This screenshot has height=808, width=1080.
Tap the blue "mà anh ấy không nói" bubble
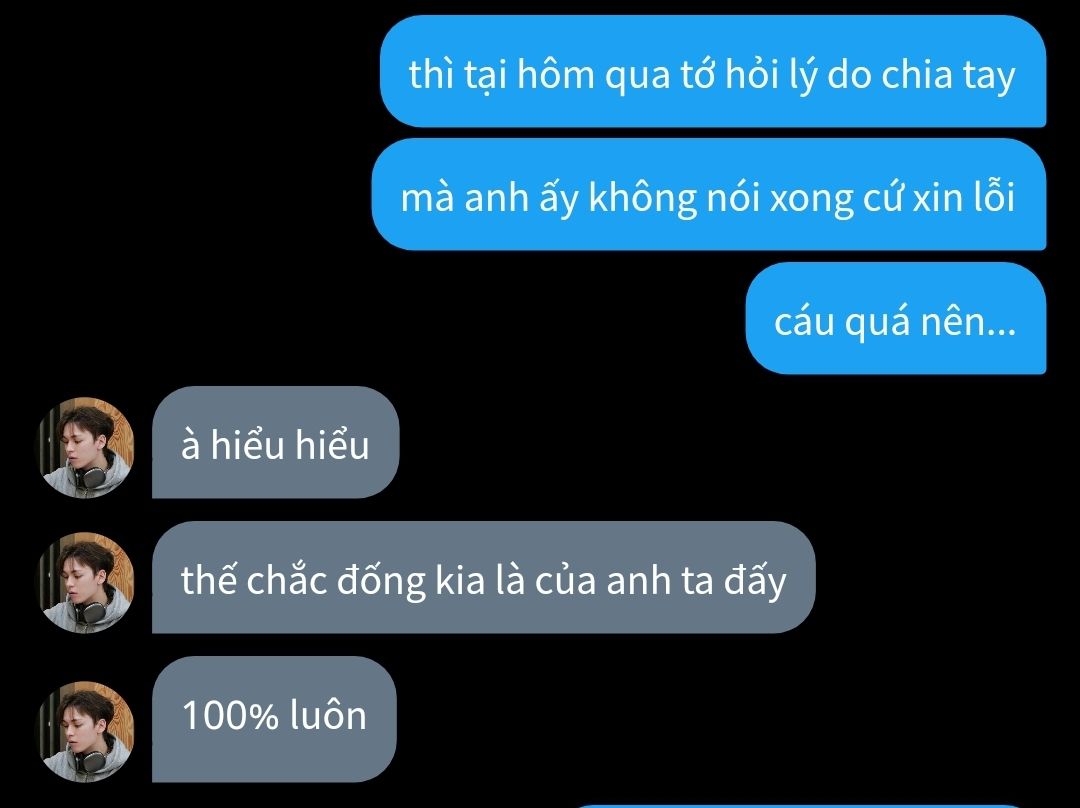[709, 194]
